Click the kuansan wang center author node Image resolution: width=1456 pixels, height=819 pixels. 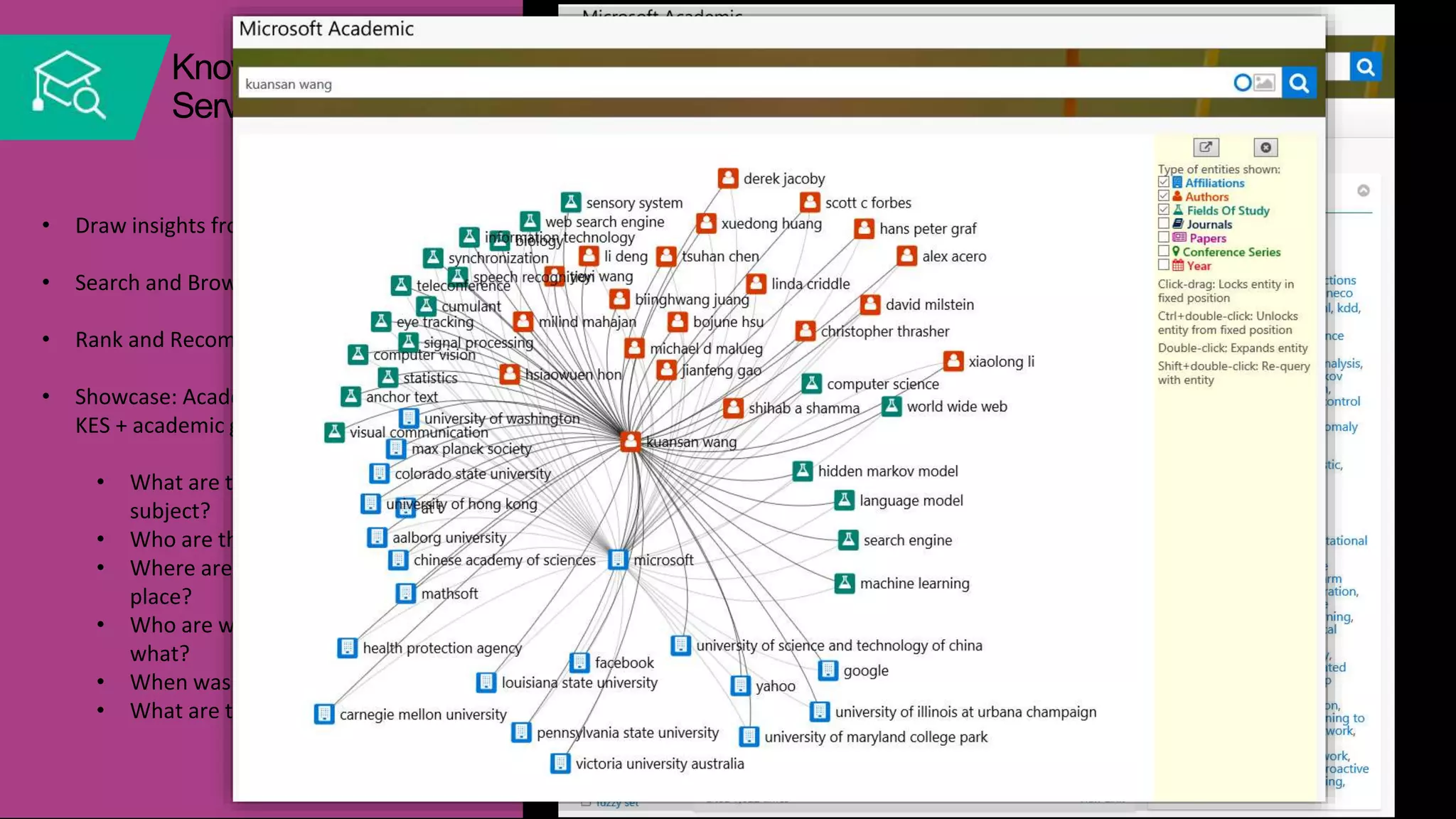tap(630, 441)
